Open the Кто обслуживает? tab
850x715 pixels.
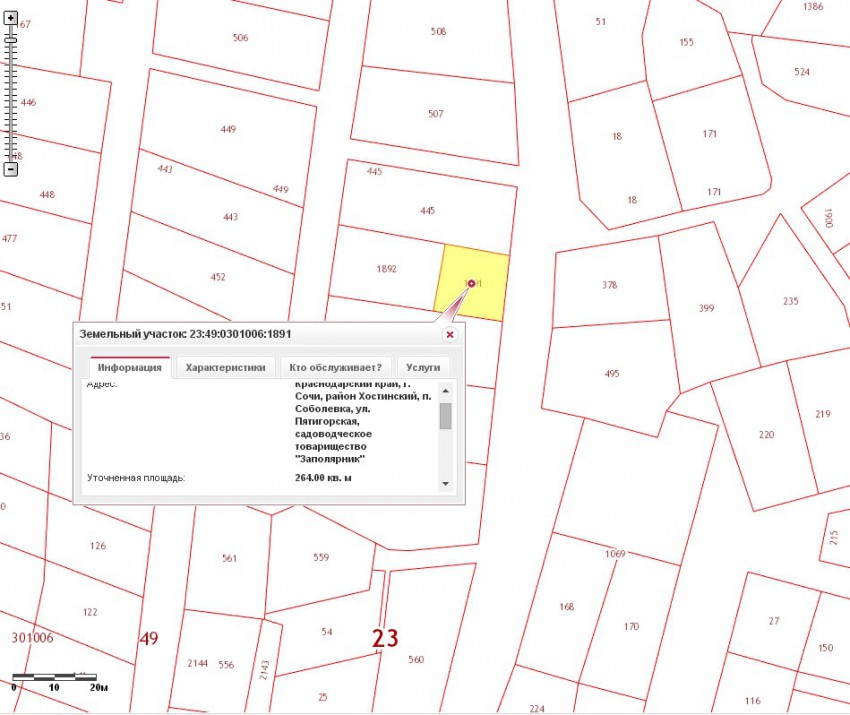335,367
